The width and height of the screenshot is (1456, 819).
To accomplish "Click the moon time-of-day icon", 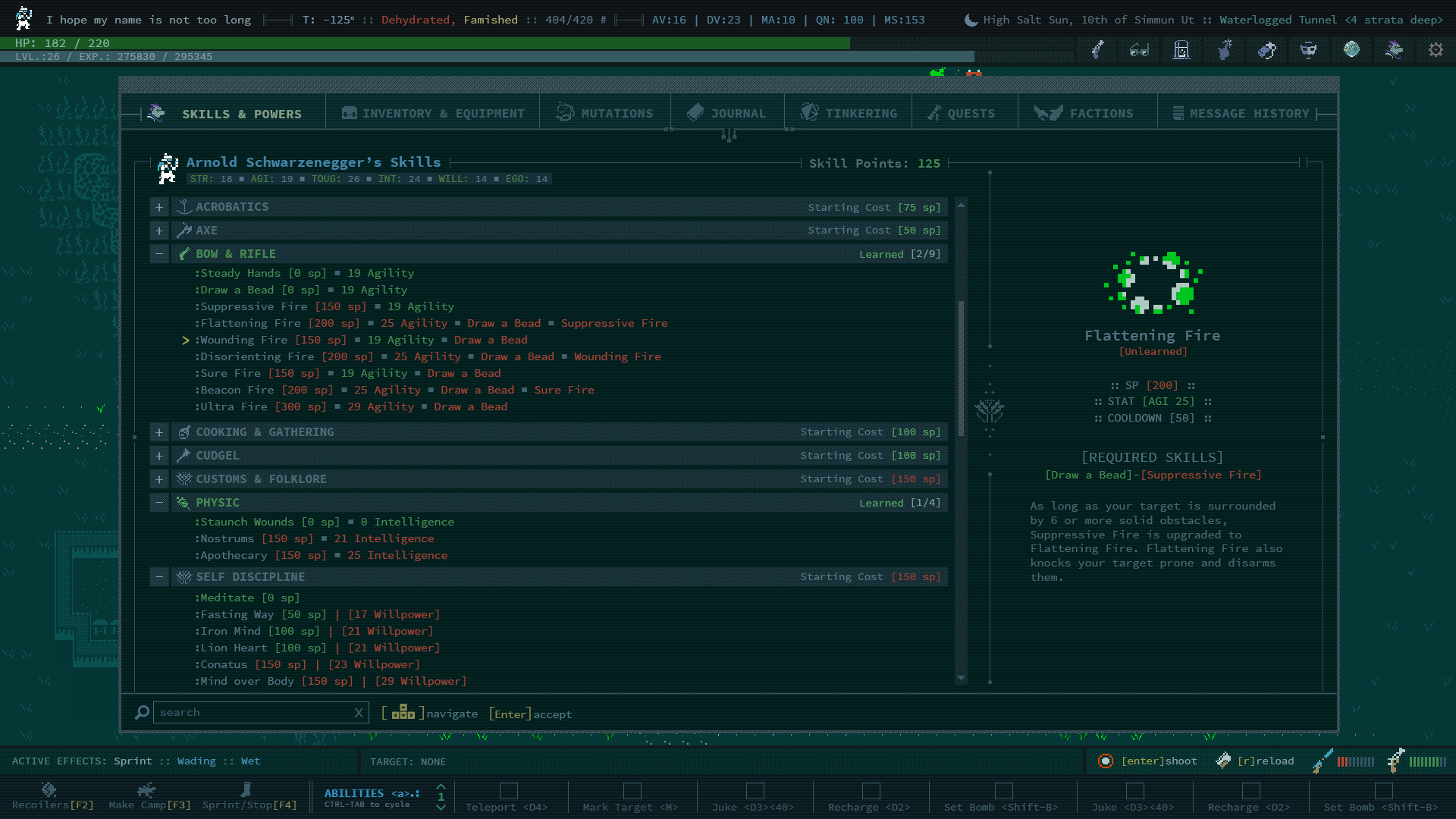I will 971,20.
